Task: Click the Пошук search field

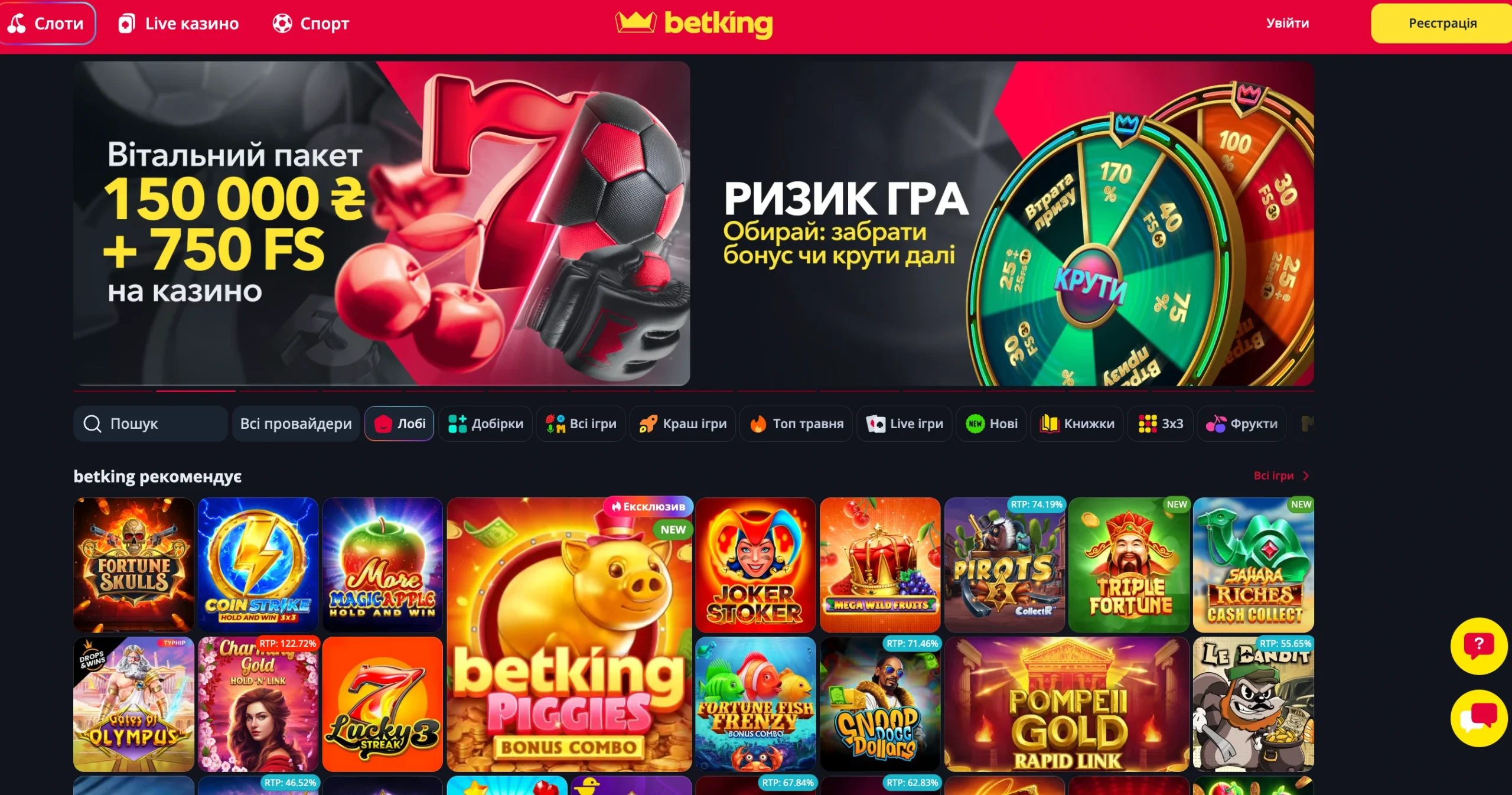Action: pyautogui.click(x=151, y=423)
